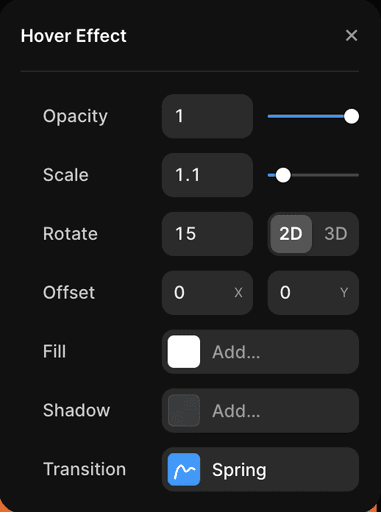Viewport: 381px width, 512px height.
Task: Click the empty Shadow swatch
Action: coord(184,411)
